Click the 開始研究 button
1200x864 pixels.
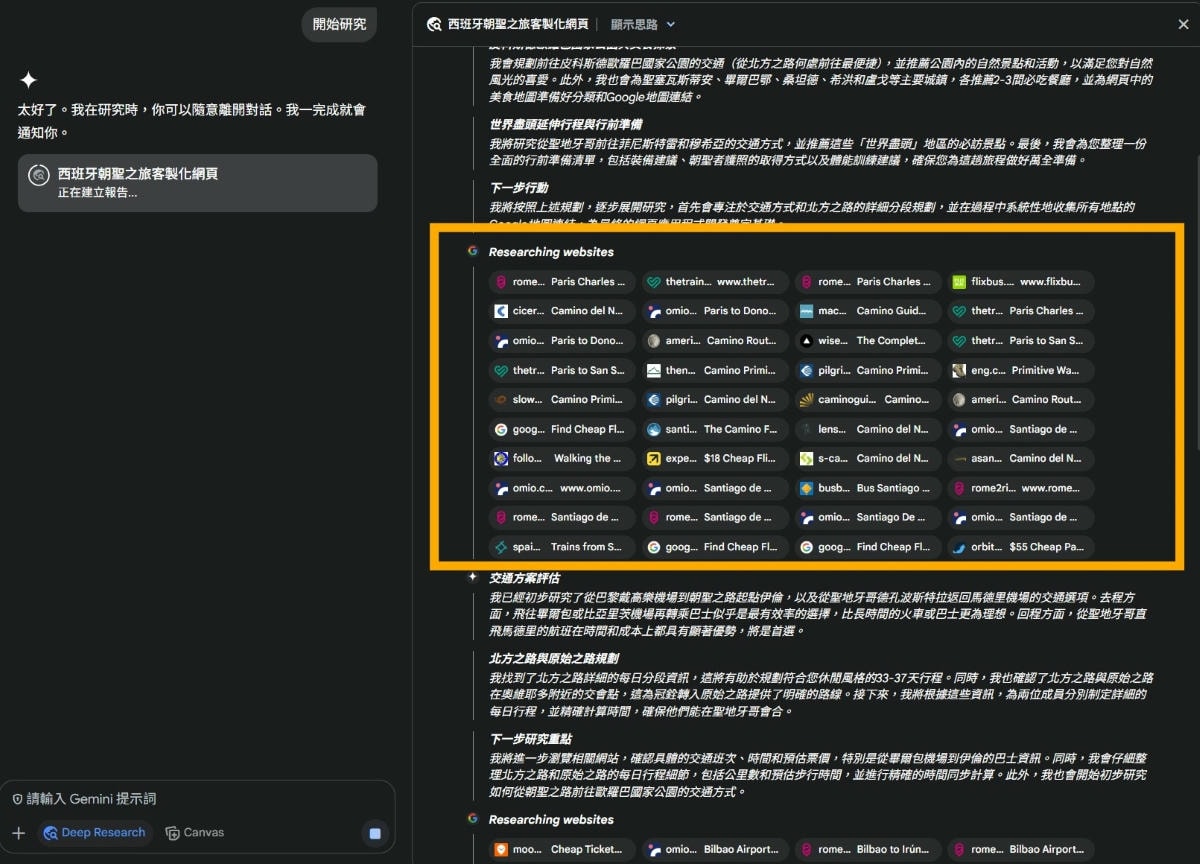(339, 25)
